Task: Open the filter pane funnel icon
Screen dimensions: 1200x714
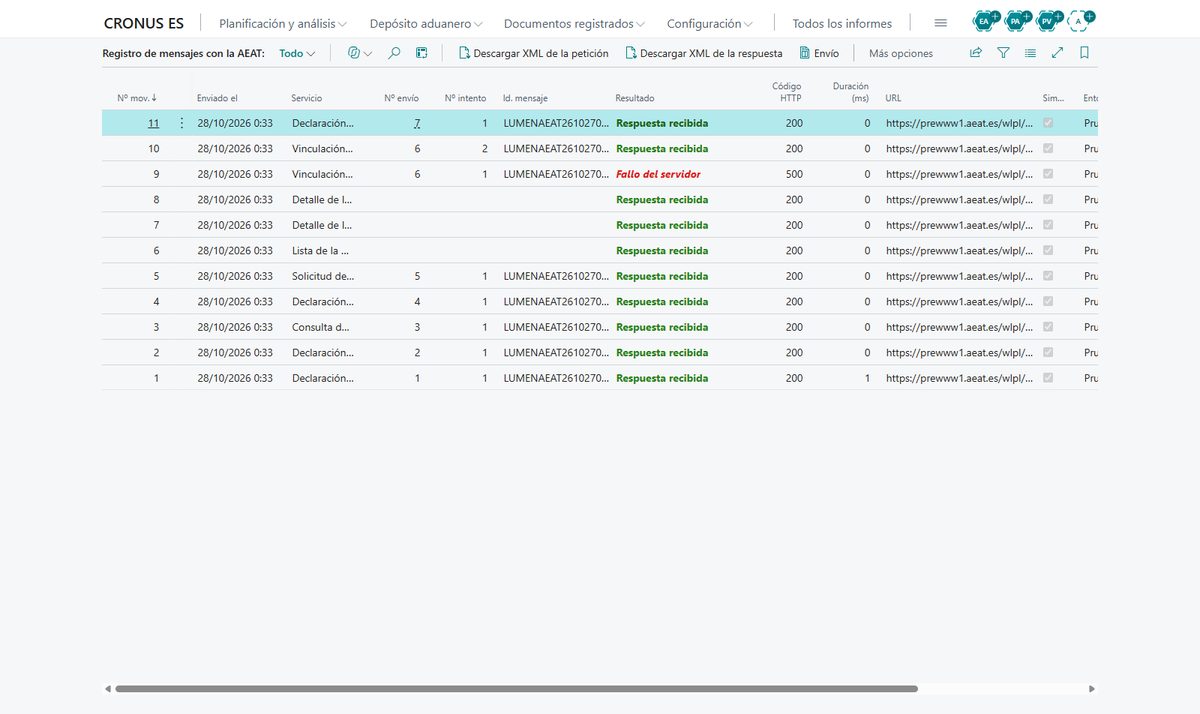Action: click(x=1003, y=53)
